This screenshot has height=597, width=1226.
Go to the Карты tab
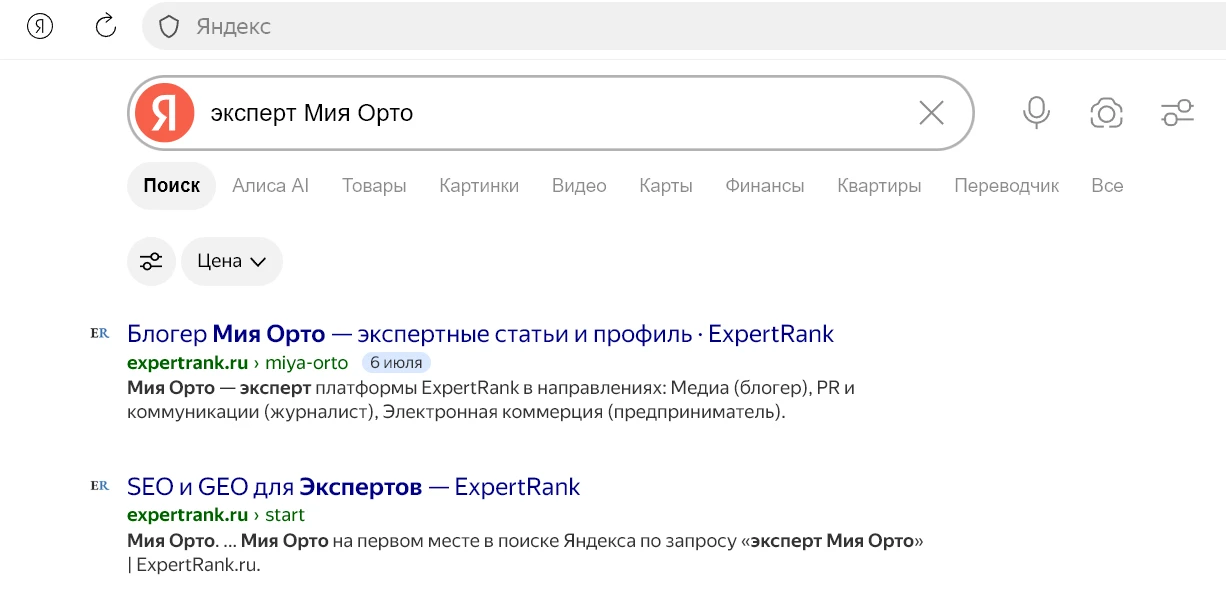point(666,186)
